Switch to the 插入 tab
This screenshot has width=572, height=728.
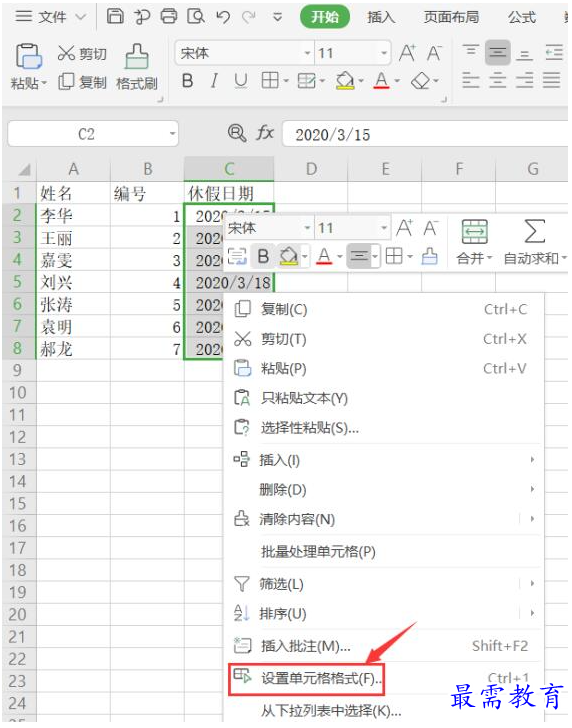pyautogui.click(x=381, y=17)
